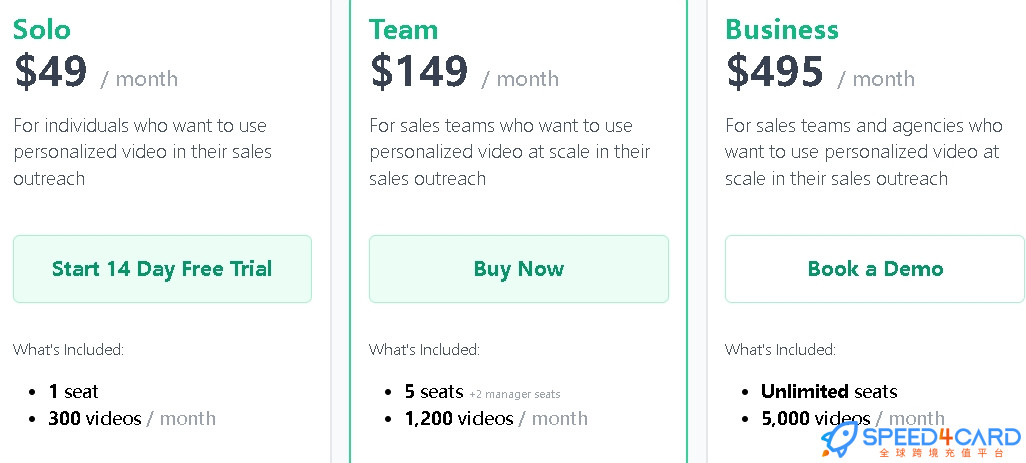The height and width of the screenshot is (463, 1026).
Task: Click the Book a Demo button
Action: (875, 269)
